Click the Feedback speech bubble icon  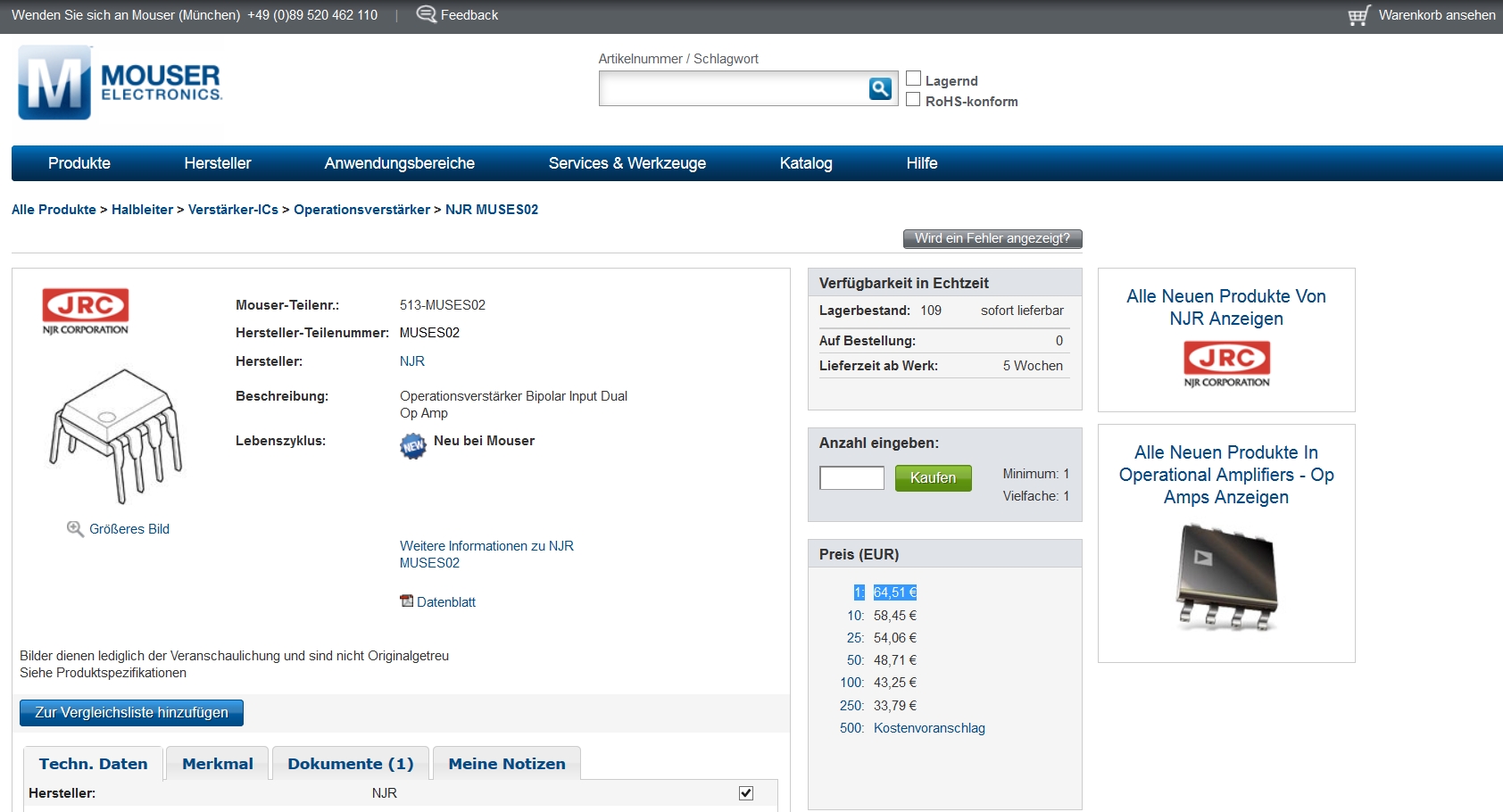click(427, 14)
